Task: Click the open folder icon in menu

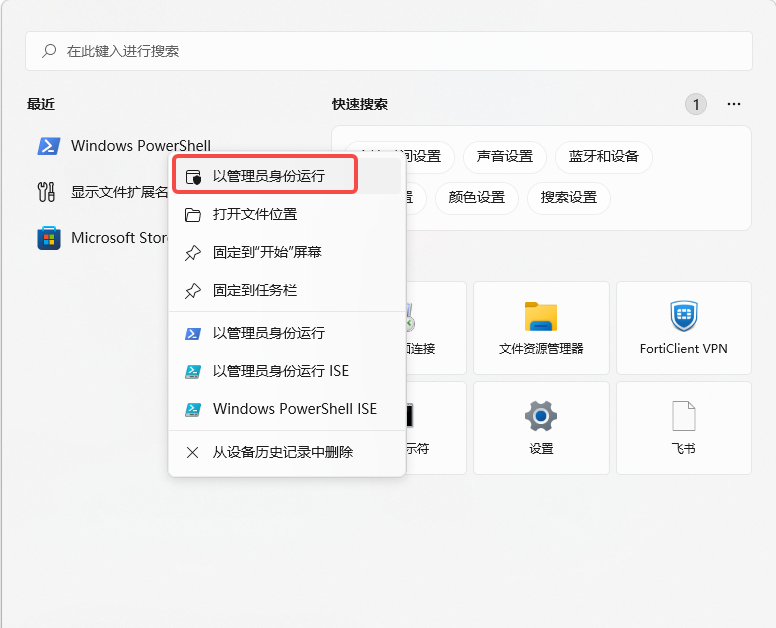Action: point(193,215)
